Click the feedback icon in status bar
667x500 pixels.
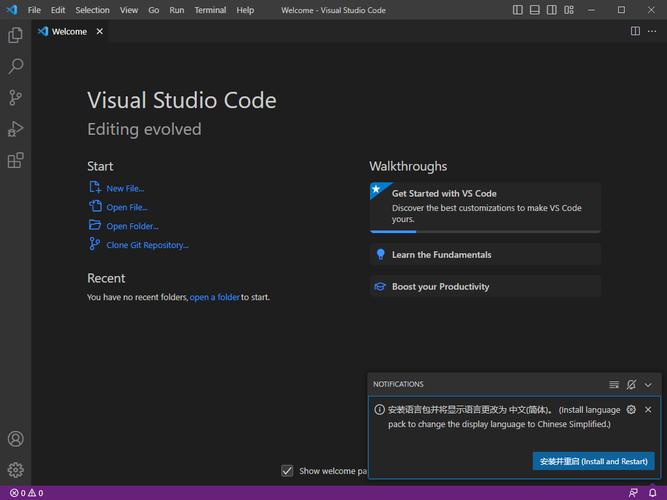[633, 493]
